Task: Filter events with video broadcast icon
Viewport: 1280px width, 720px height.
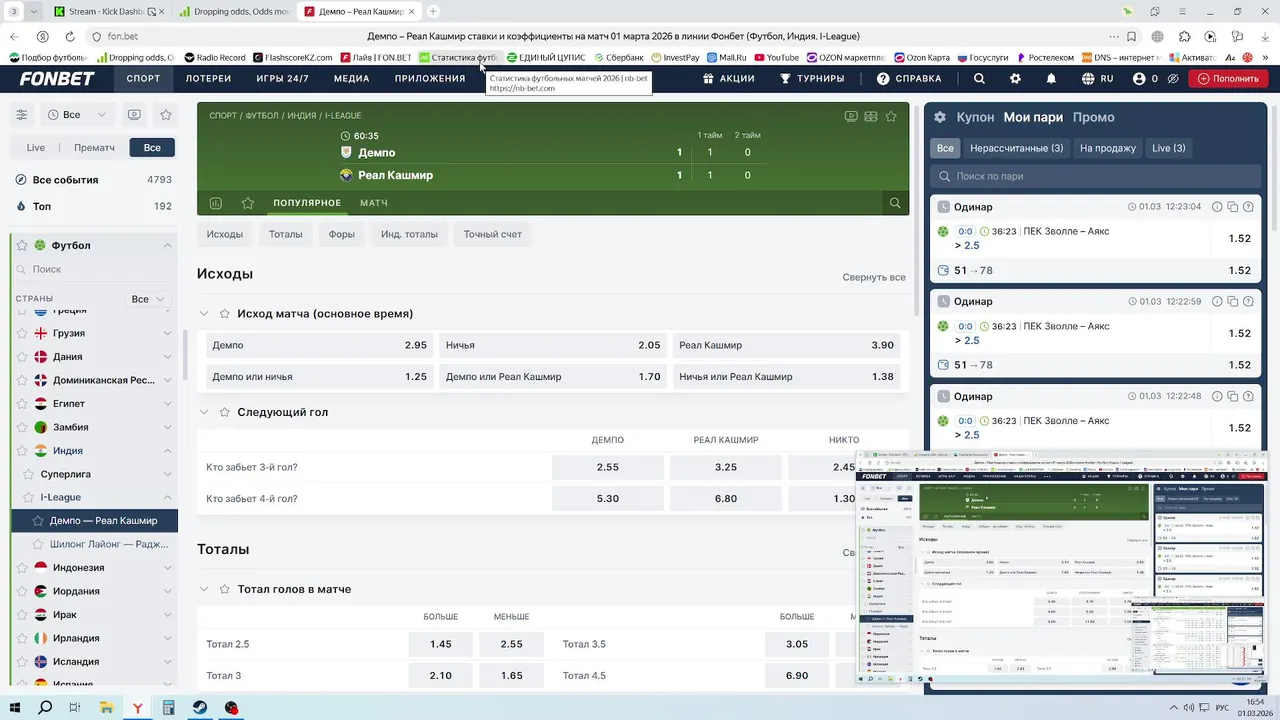Action: 134,115
